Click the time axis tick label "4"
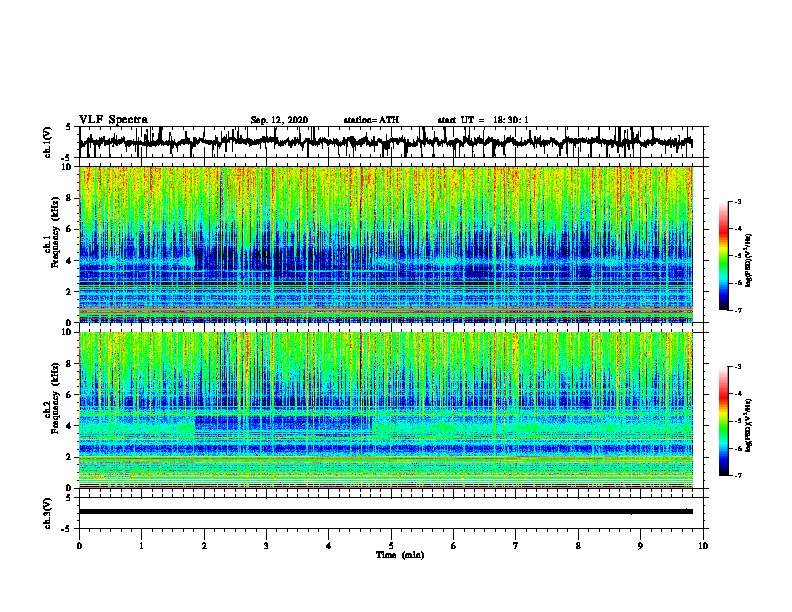Viewport: 792px width, 612px height. click(x=329, y=546)
